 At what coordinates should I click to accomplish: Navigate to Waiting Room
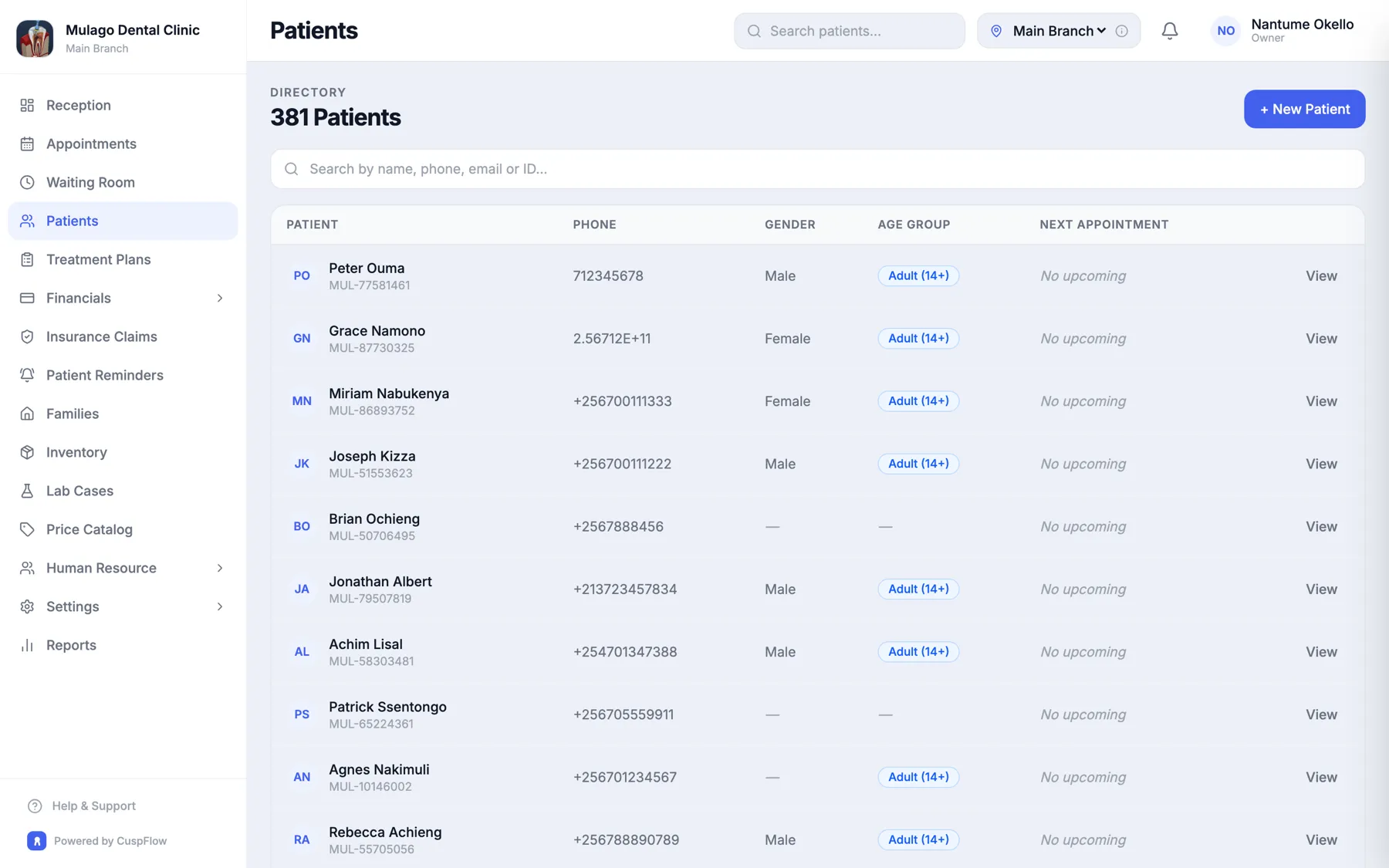(123, 182)
